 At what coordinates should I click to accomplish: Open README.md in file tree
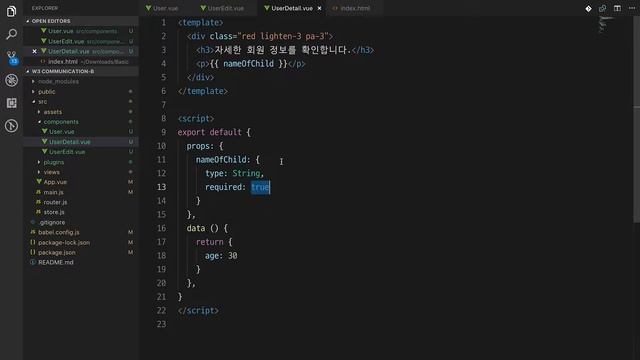tap(81, 262)
